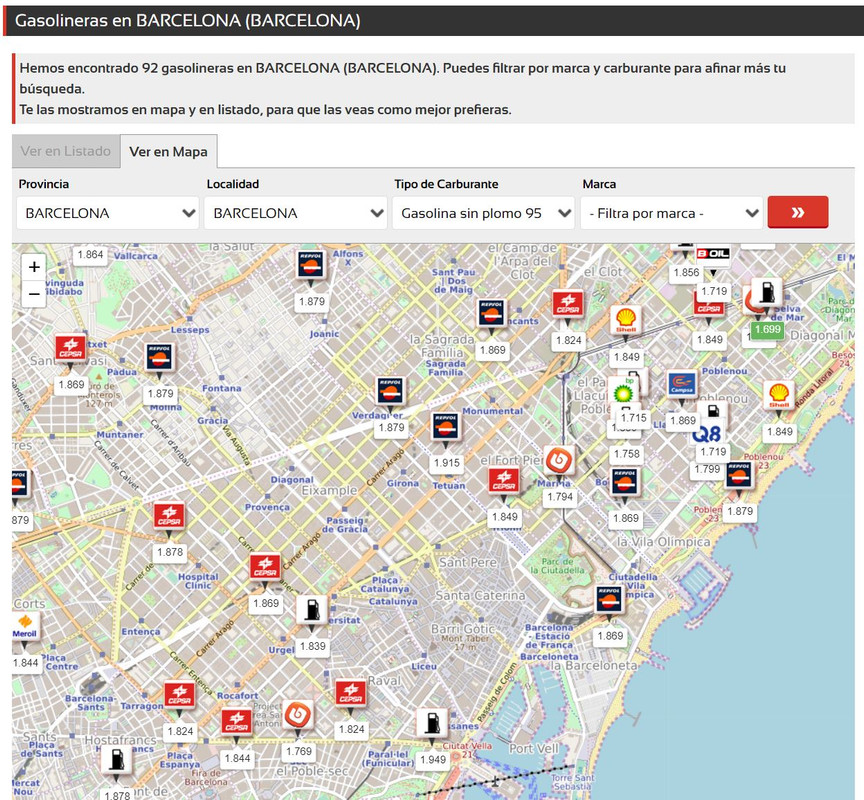The image size is (864, 800).
Task: Click the 1.856 price label near el Clot
Action: pyautogui.click(x=686, y=272)
